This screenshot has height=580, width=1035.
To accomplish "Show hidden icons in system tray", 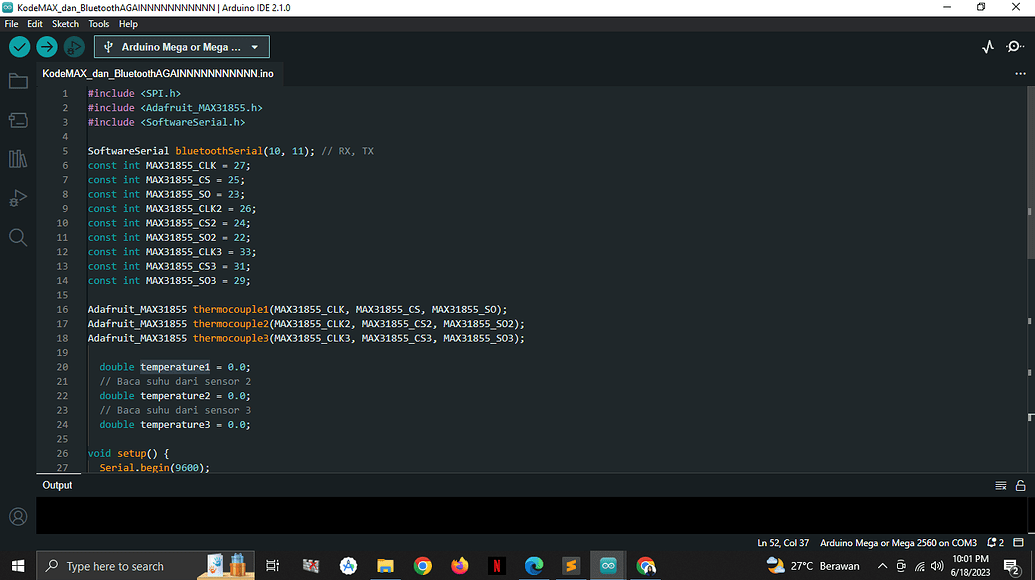I will click(884, 566).
